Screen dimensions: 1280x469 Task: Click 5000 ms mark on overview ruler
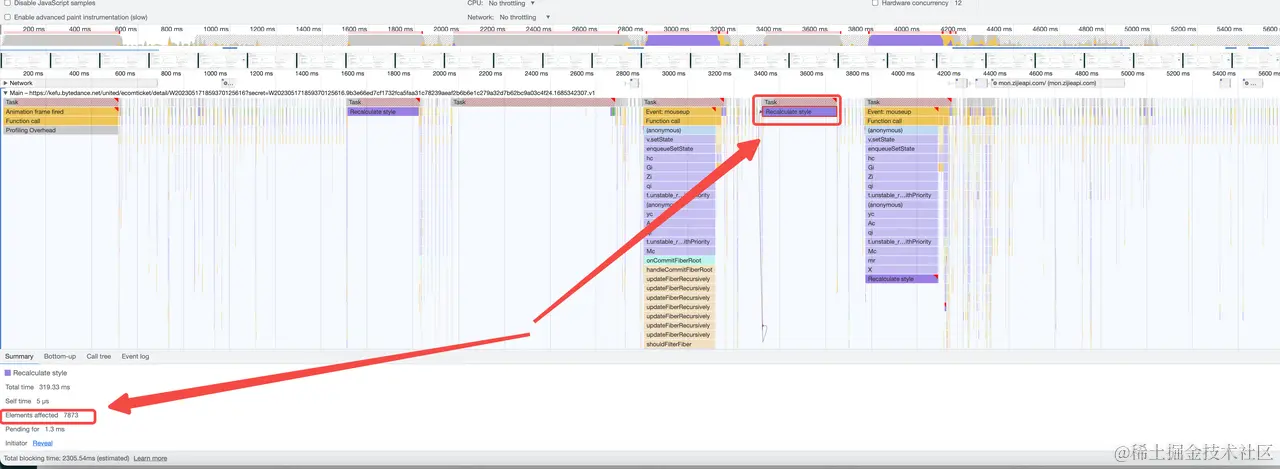(x=1137, y=30)
